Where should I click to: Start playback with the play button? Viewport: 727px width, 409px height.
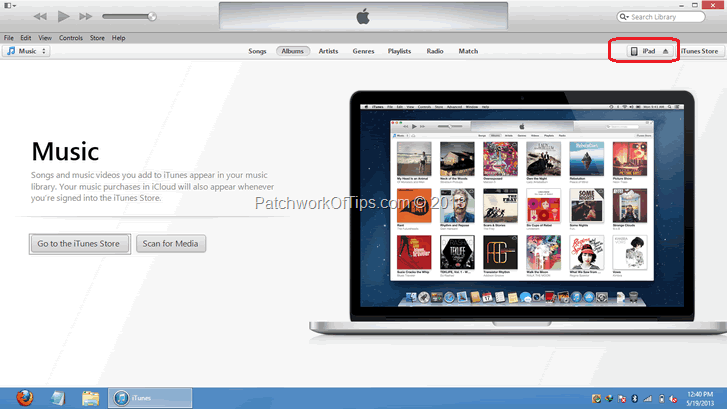(x=63, y=17)
